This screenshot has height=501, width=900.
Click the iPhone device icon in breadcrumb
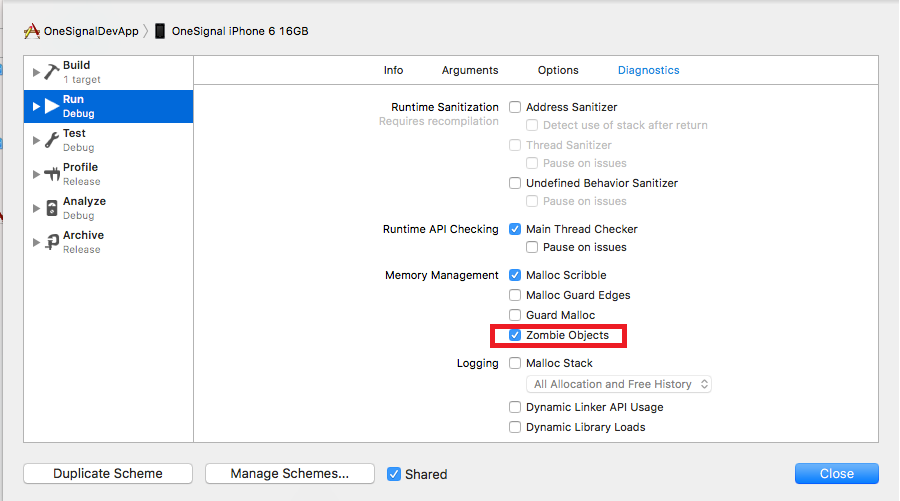(160, 31)
